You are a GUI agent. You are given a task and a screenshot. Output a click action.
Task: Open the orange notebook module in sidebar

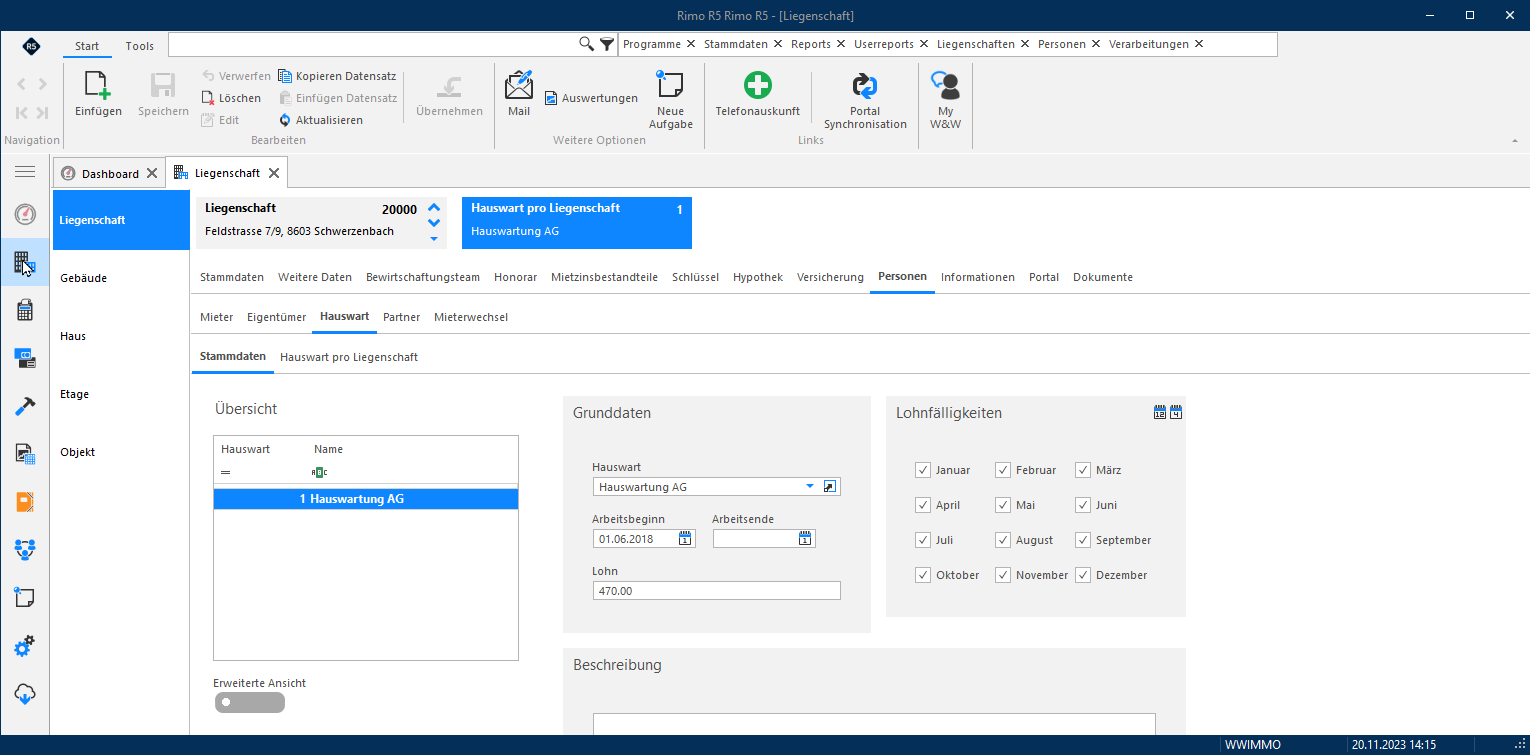(25, 502)
